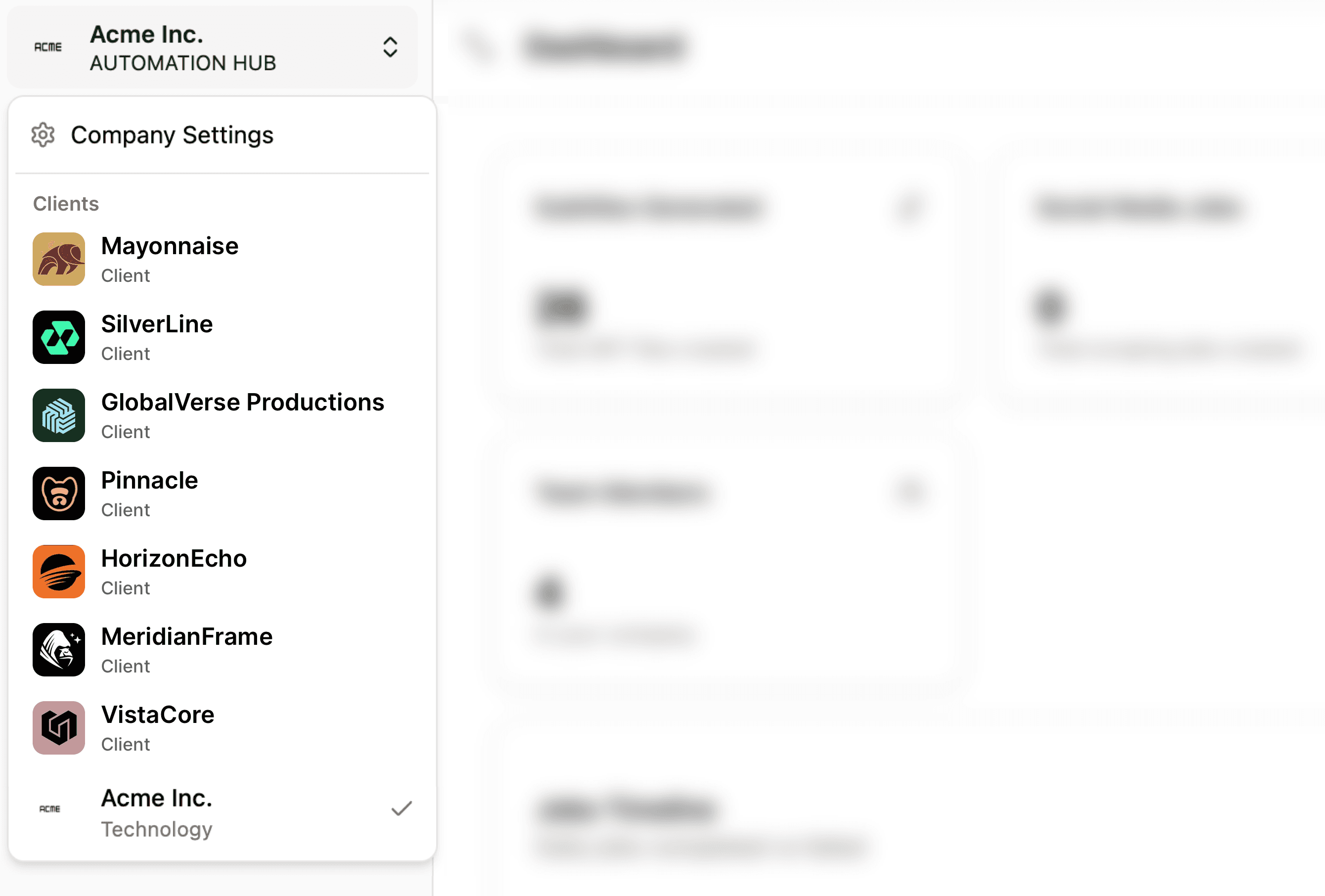Collapse the clients dropdown panel
This screenshot has width=1325, height=896.
pyautogui.click(x=390, y=47)
